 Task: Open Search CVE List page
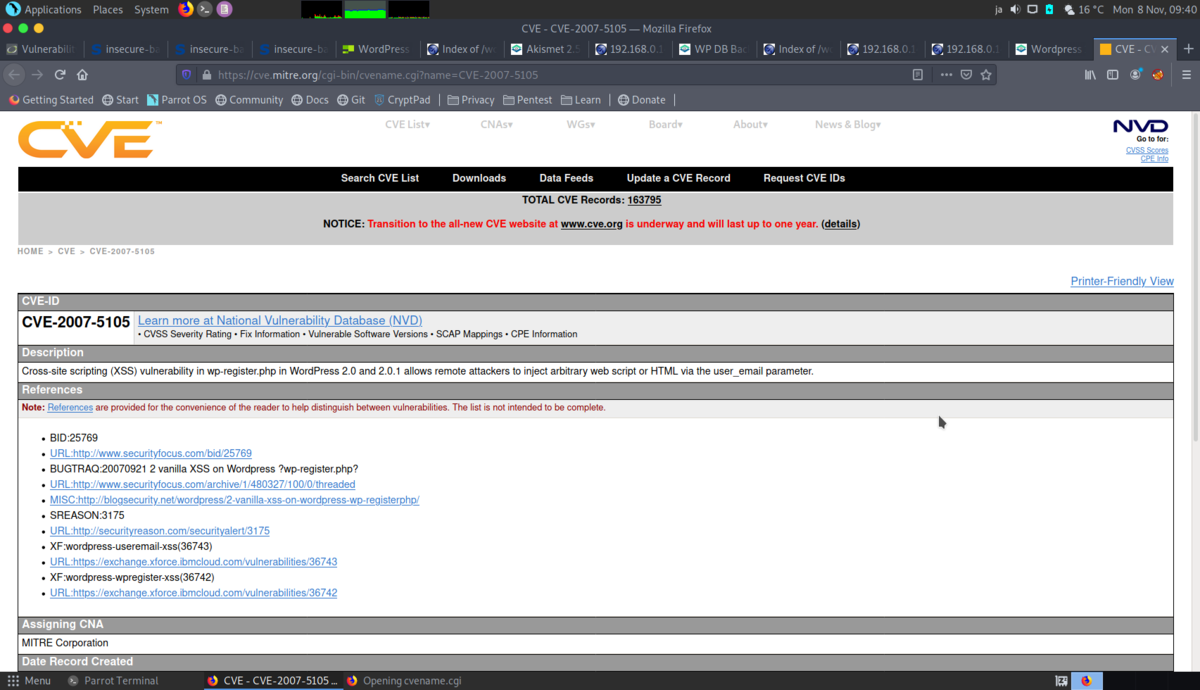(380, 178)
